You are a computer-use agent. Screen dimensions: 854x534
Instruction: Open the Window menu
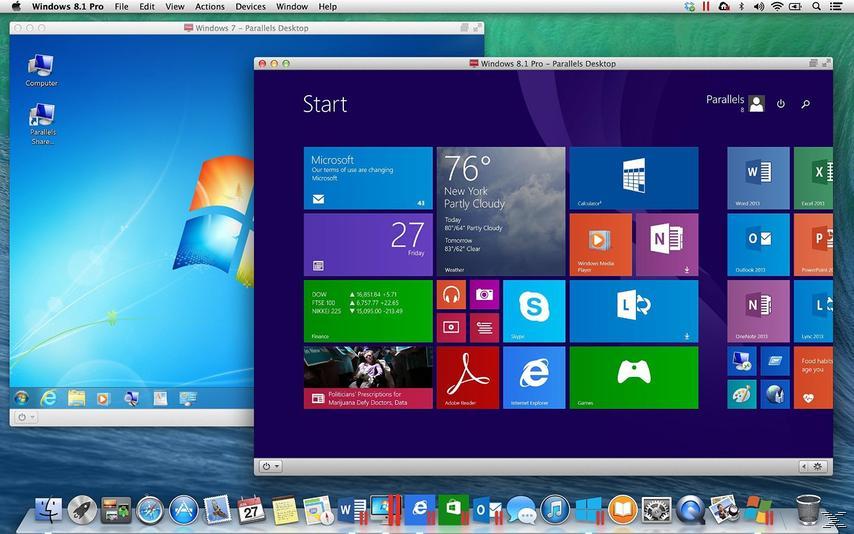click(x=292, y=7)
